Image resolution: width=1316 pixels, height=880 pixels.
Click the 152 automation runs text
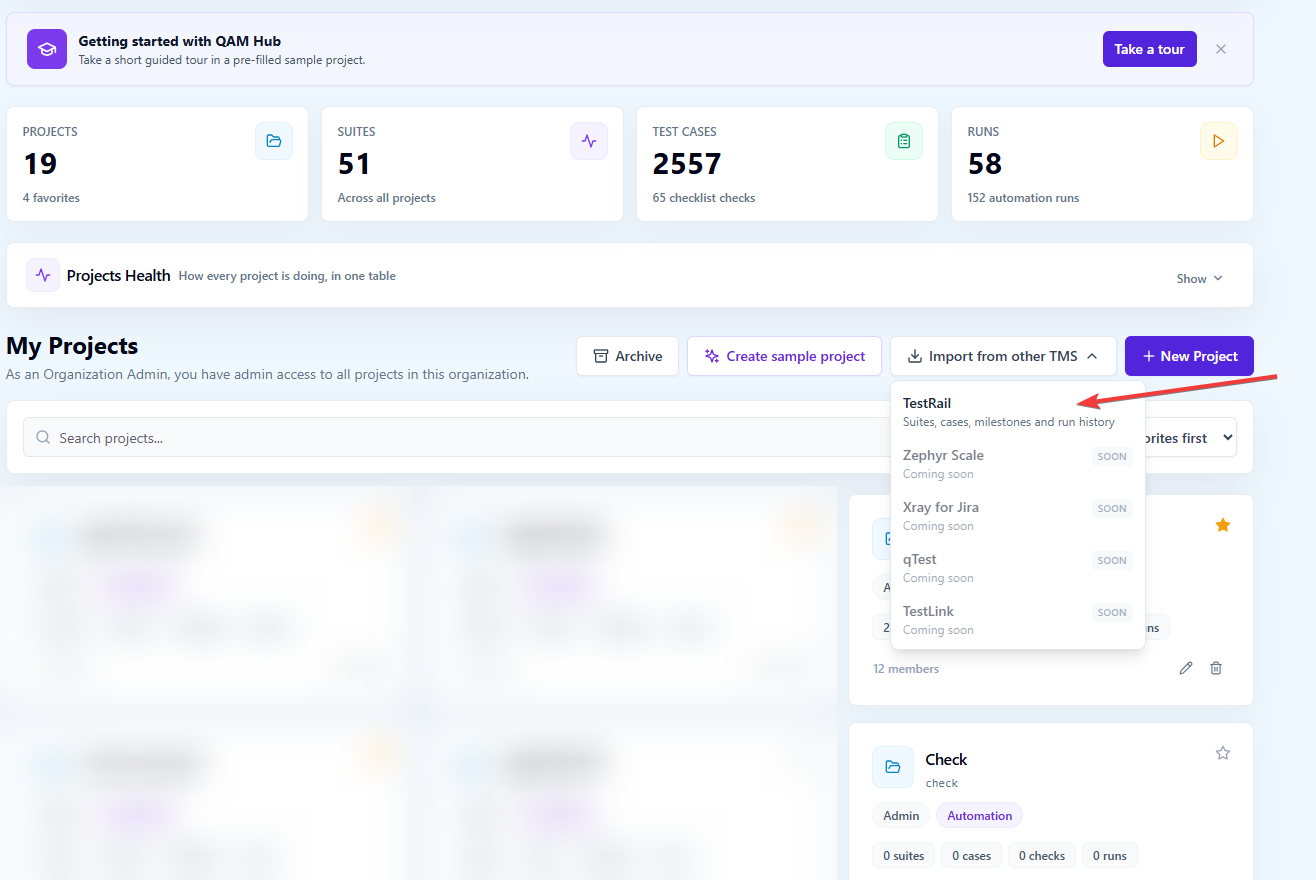pos(1023,198)
